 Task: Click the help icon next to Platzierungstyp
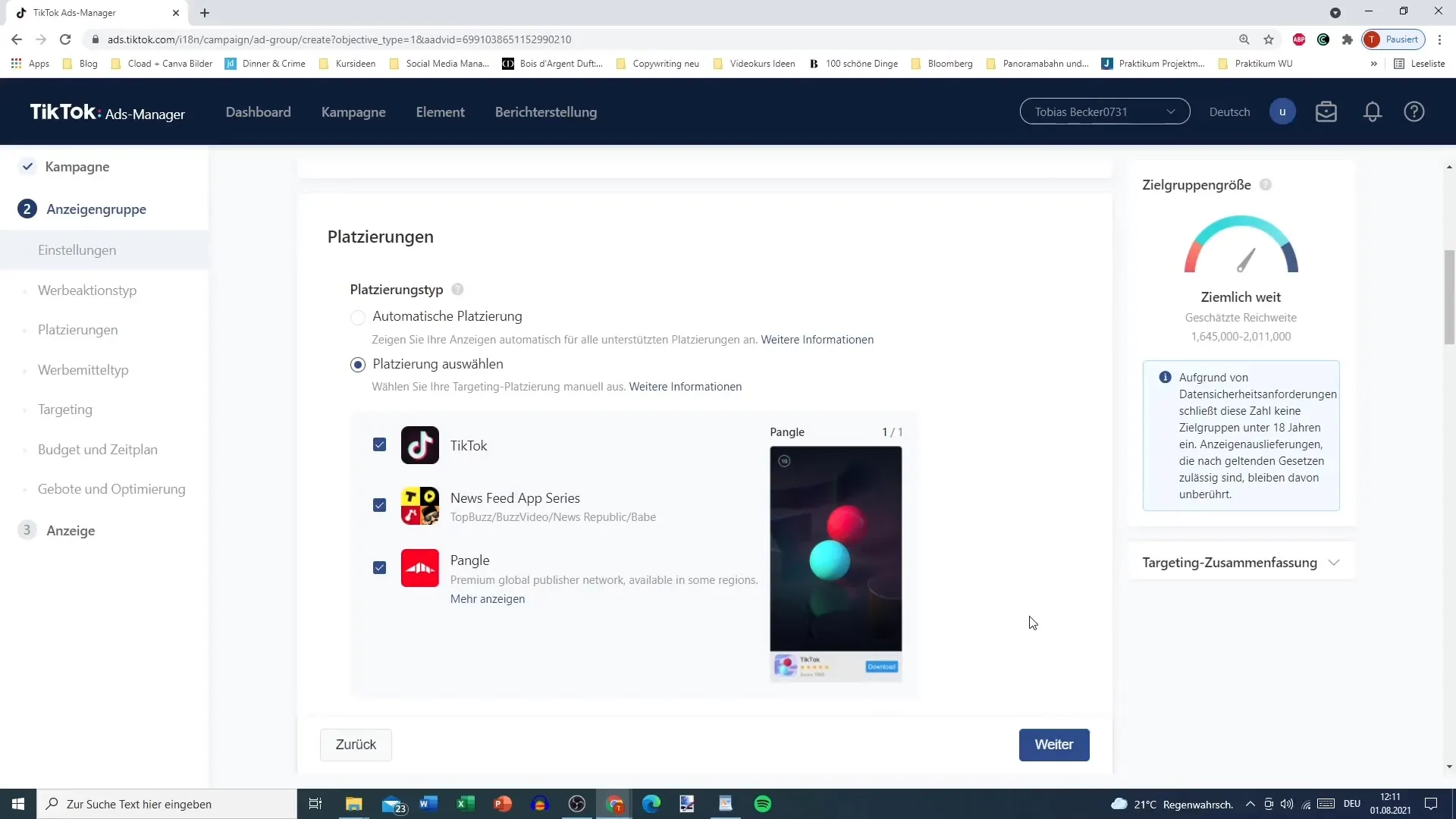tap(457, 290)
